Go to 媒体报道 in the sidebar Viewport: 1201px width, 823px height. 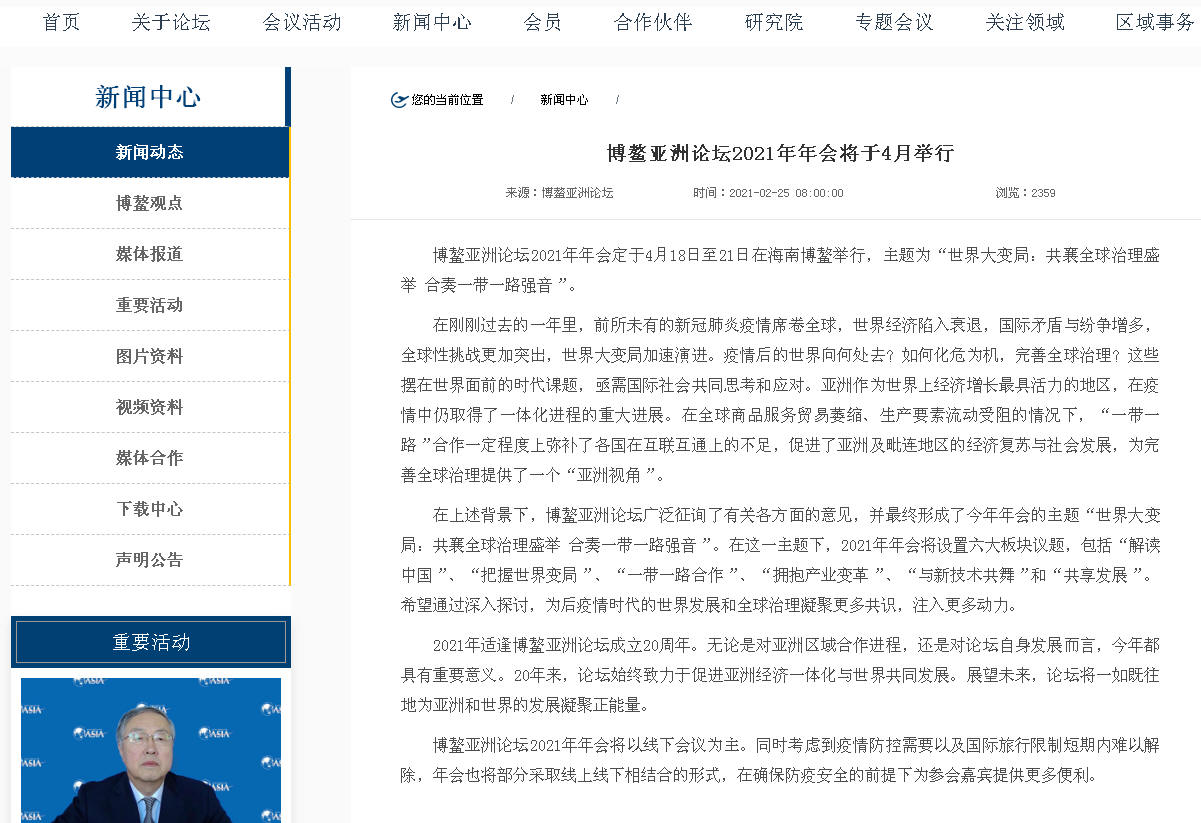[x=150, y=254]
